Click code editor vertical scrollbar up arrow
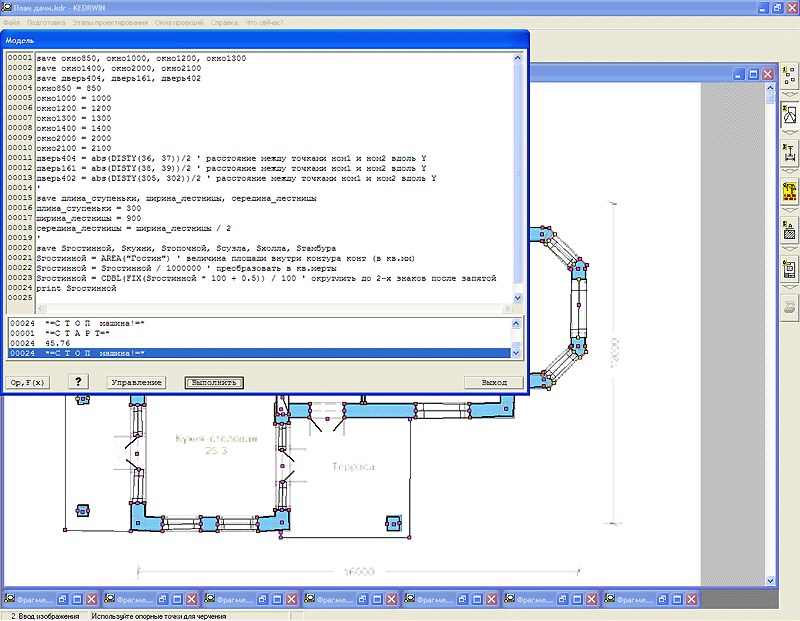The width and height of the screenshot is (800, 621). [517, 58]
